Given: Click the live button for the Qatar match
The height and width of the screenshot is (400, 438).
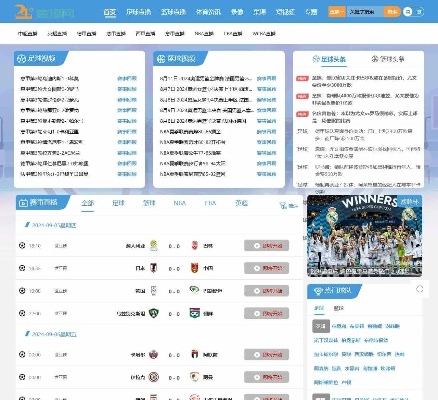Looking at the screenshot, I should tap(266, 355).
